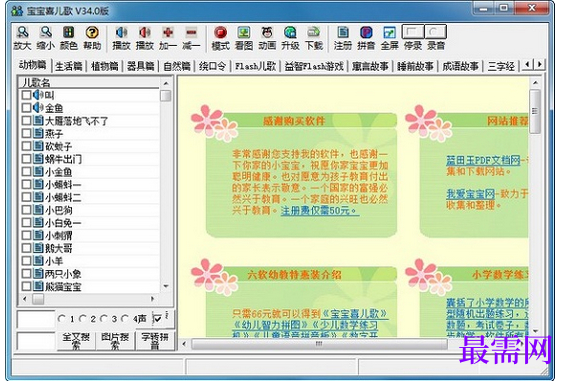
Task: Click the 注册 register icon
Action: click(x=343, y=33)
